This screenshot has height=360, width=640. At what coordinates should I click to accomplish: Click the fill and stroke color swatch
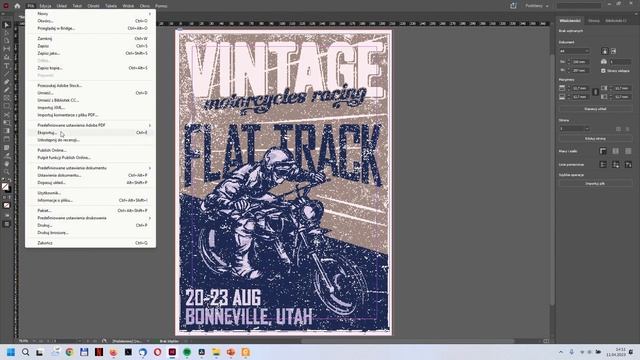pyautogui.click(x=6, y=187)
